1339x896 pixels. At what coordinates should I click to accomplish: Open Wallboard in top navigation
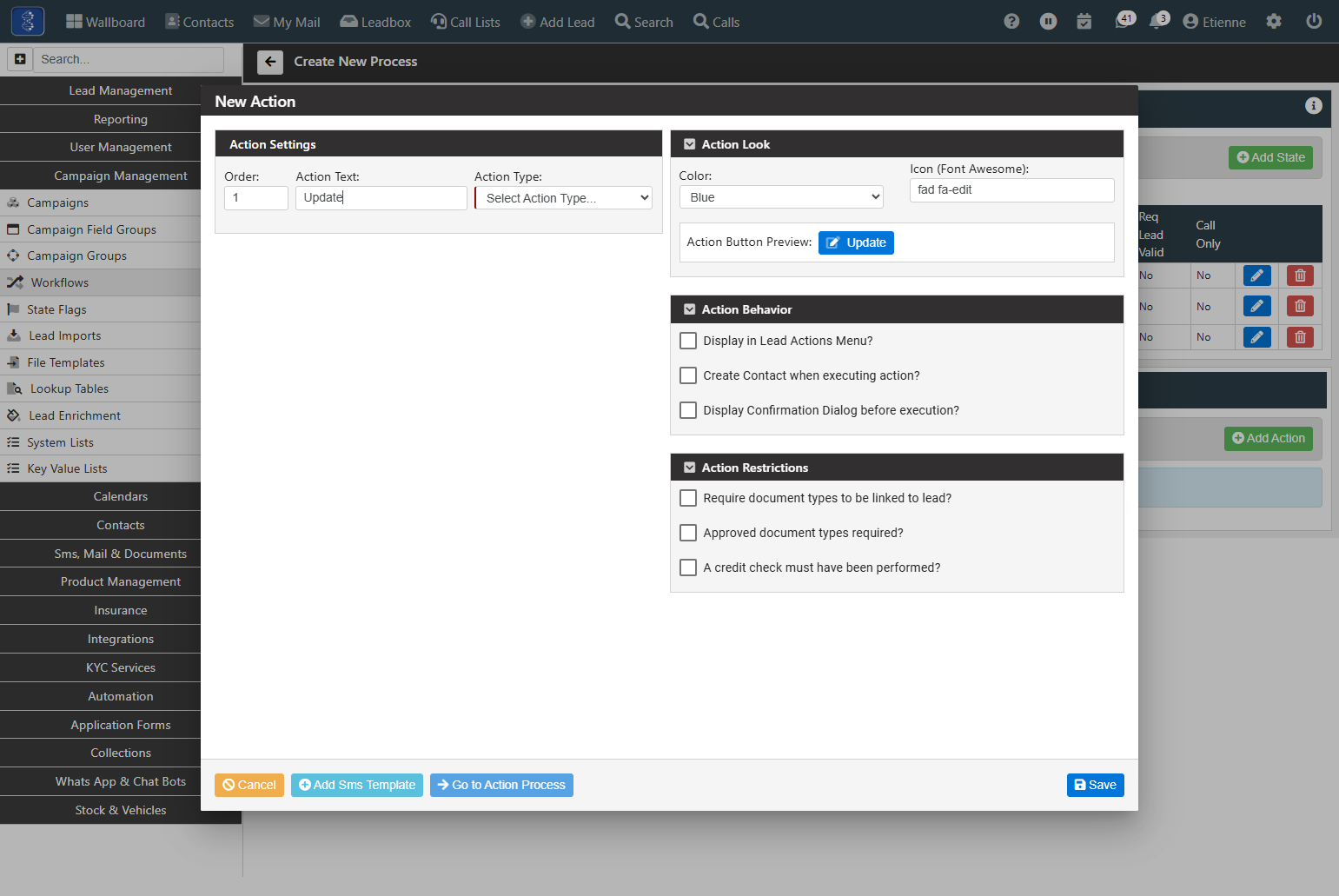(105, 22)
